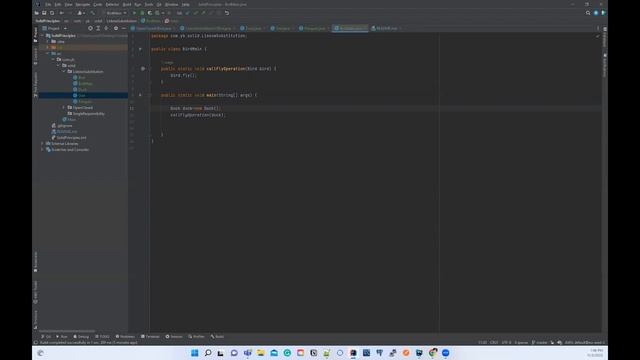Collapse the LiskovSubstitution package
This screenshot has width=640, height=360.
pyautogui.click(x=64, y=71)
